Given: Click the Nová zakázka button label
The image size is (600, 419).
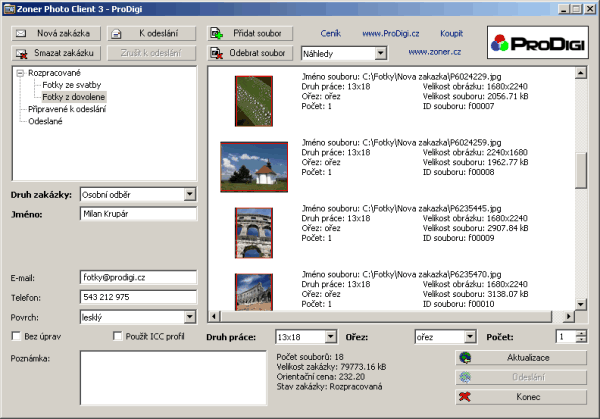Looking at the screenshot, I should (x=64, y=33).
